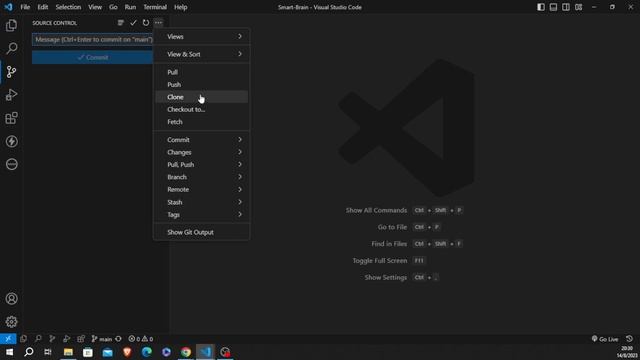This screenshot has height=360, width=640.
Task: Open the Windows Start menu
Action: 9,352
